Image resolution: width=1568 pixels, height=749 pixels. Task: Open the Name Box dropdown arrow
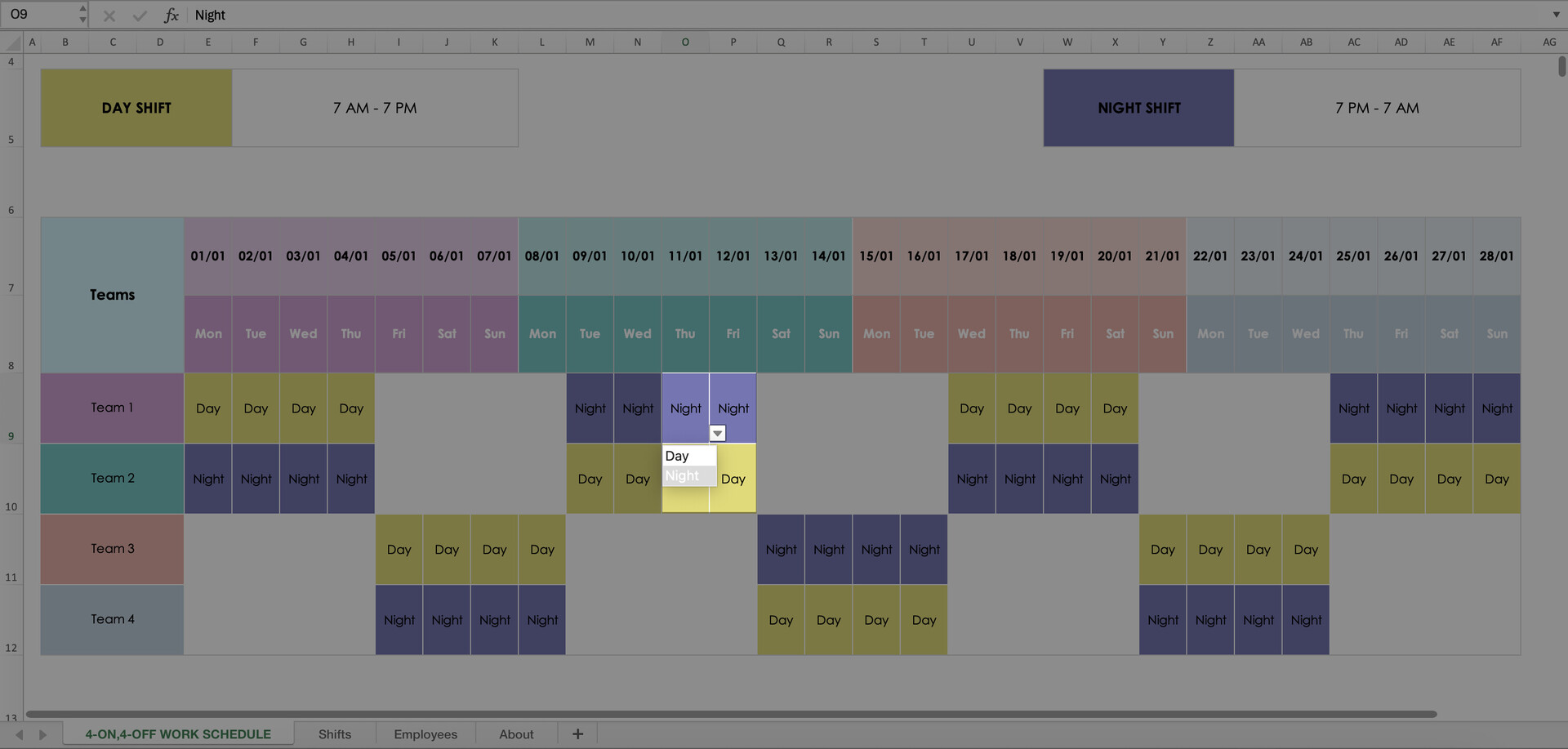point(82,20)
